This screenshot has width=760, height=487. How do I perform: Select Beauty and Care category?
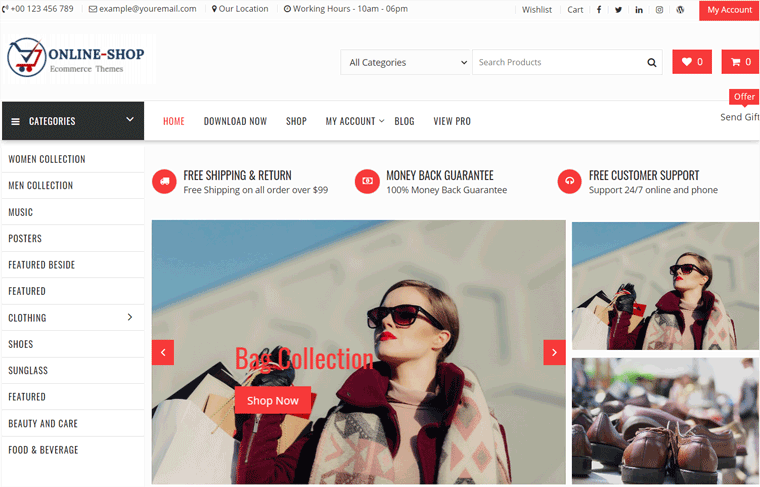(x=73, y=424)
